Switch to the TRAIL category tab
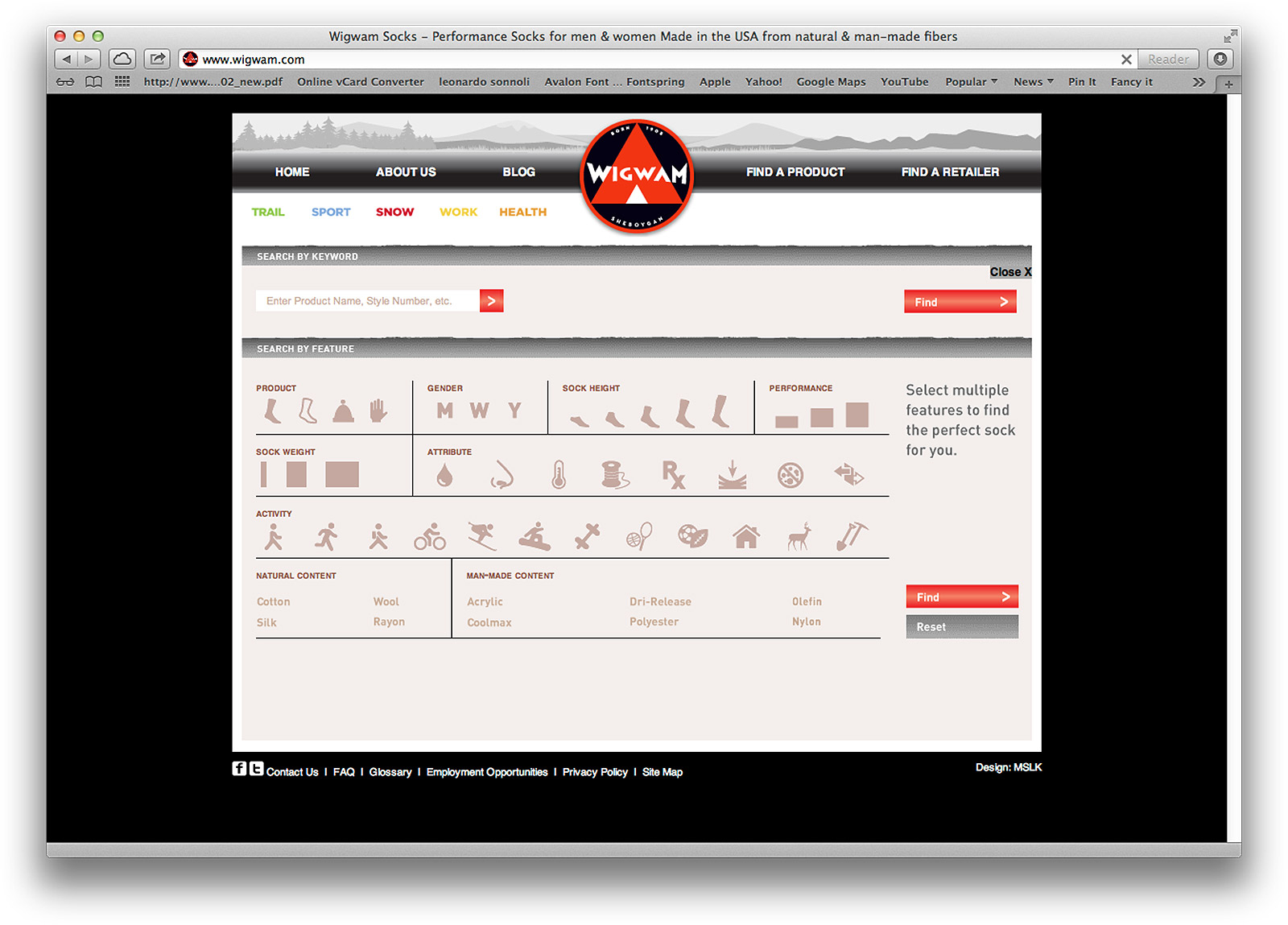The image size is (1288, 925). coord(268,213)
